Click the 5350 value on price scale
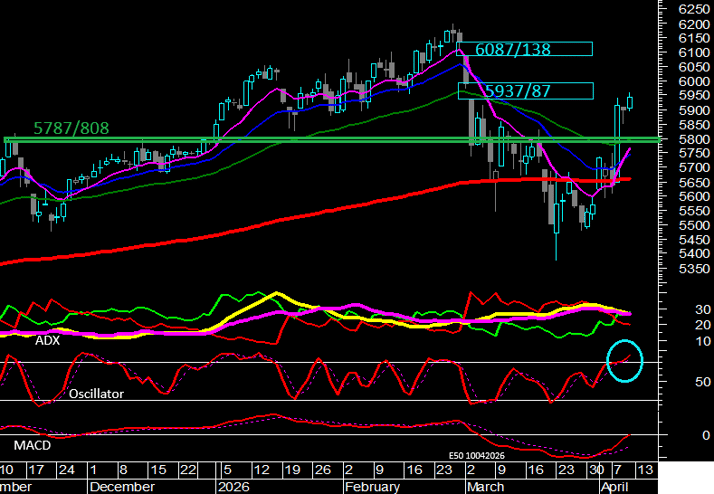Image resolution: width=714 pixels, height=494 pixels. point(694,269)
